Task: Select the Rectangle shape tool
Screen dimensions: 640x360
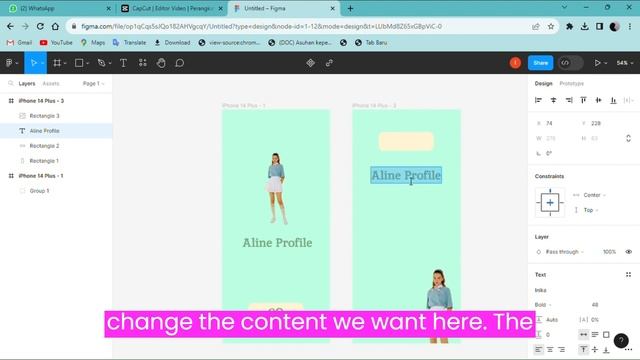Action: (x=79, y=63)
